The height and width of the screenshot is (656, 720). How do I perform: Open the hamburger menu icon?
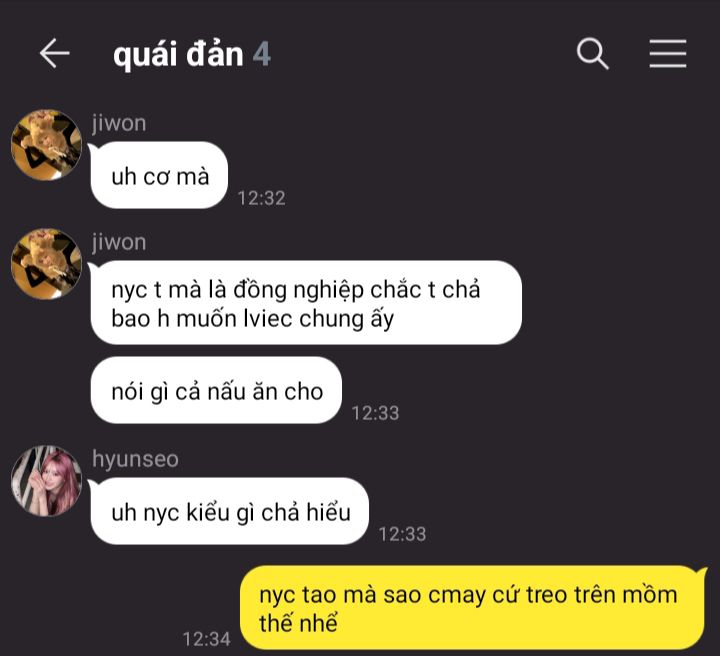[x=668, y=54]
